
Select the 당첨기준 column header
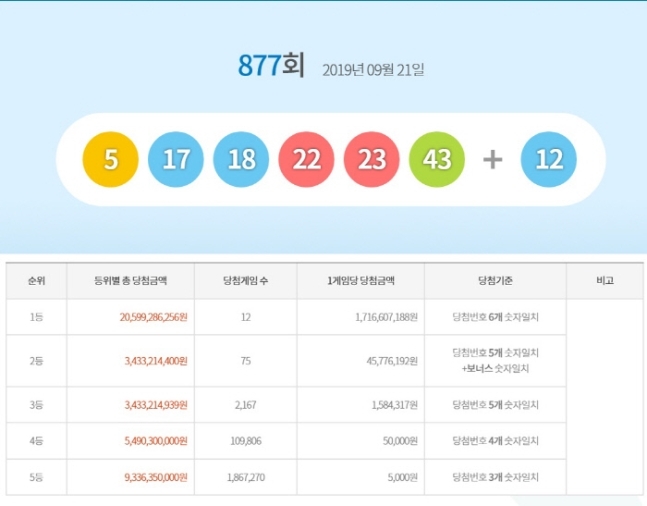point(495,281)
